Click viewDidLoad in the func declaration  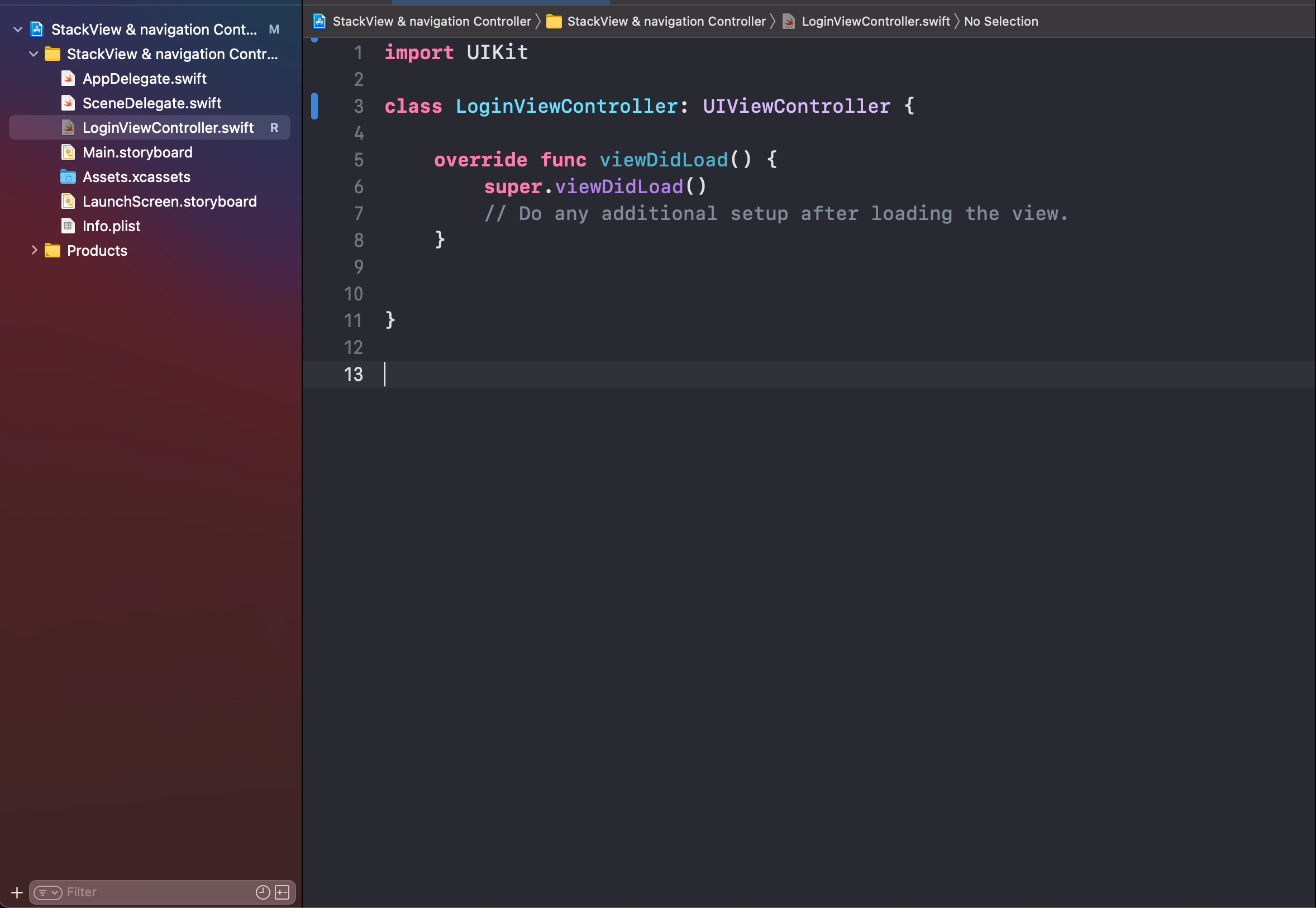[x=664, y=160]
